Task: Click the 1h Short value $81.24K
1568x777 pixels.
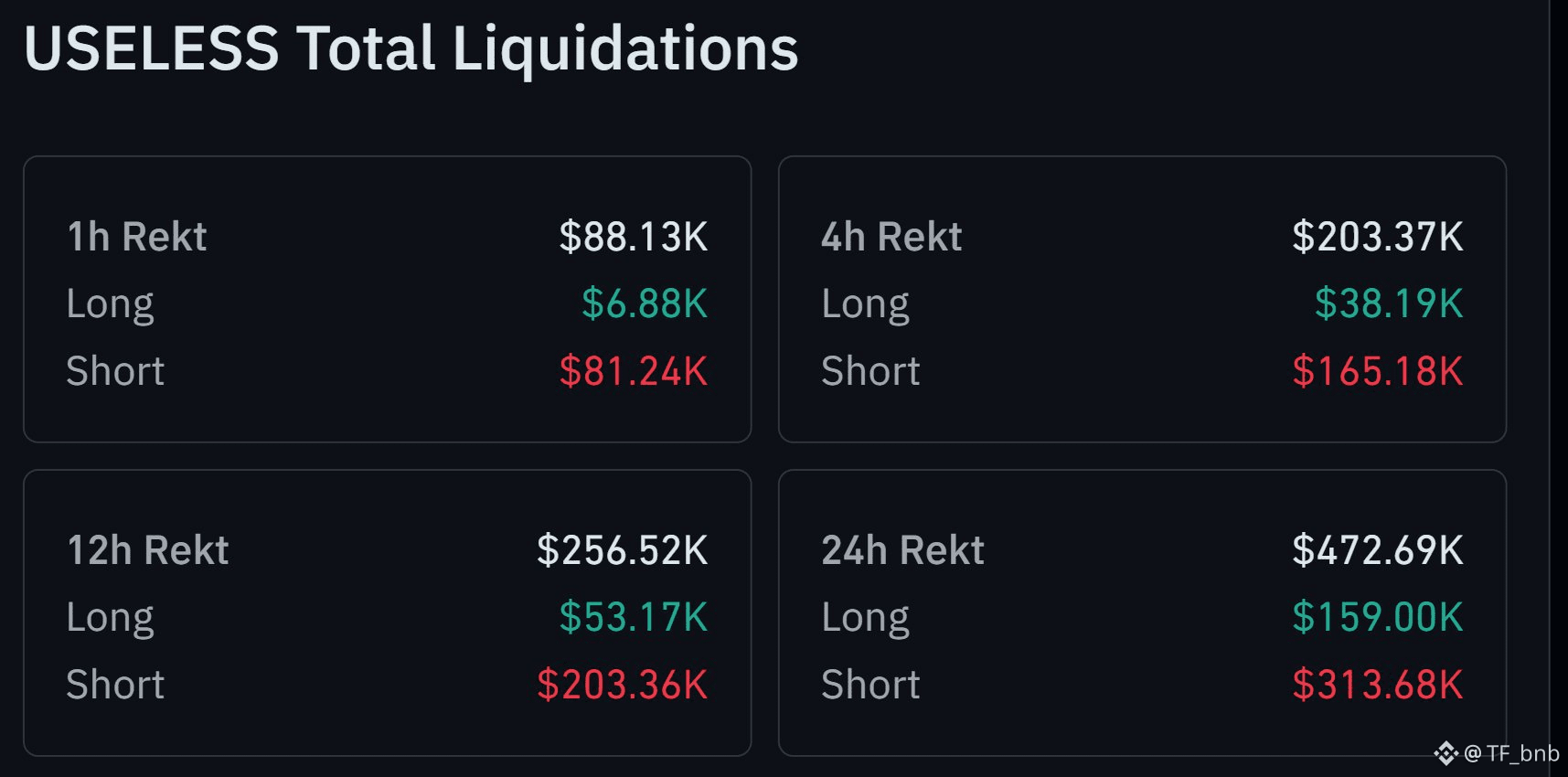Action: (x=634, y=371)
